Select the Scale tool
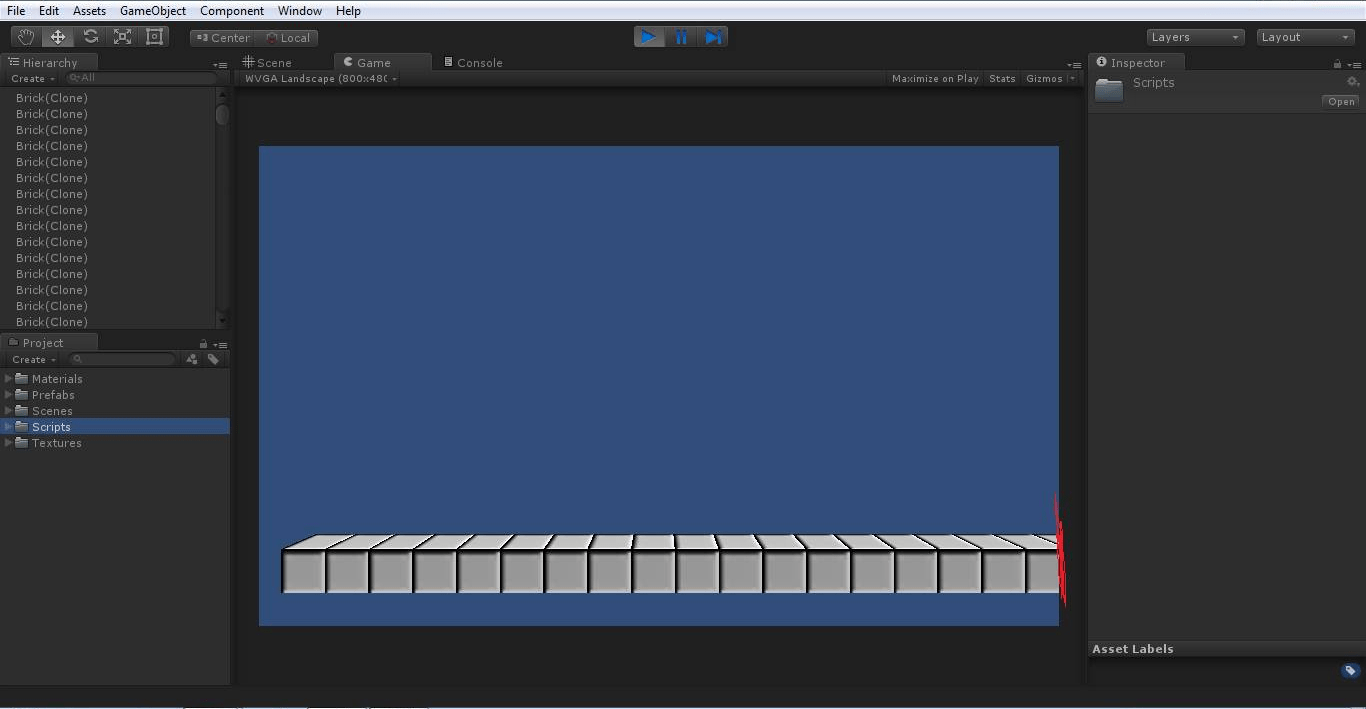The width and height of the screenshot is (1366, 709). tap(122, 36)
